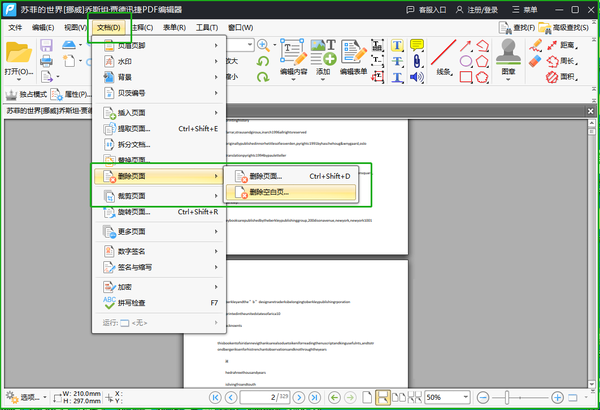Enable two-page facing layout
Viewport: 600px width, 410px height.
click(399, 398)
